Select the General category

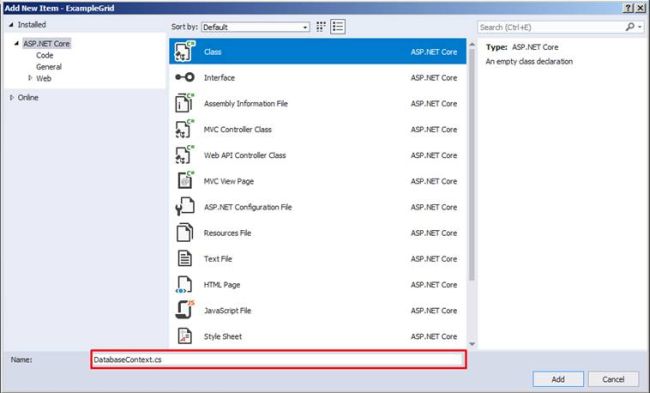tap(49, 67)
